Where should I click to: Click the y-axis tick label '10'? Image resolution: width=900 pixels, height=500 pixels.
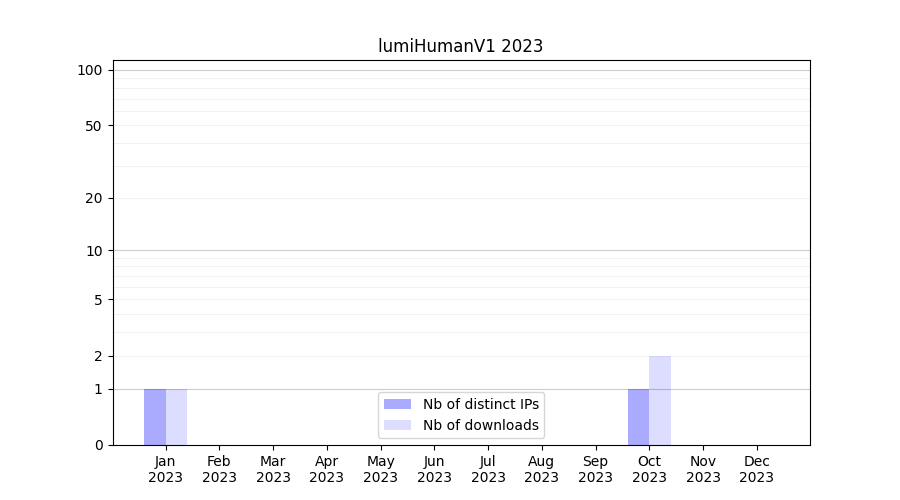(94, 251)
